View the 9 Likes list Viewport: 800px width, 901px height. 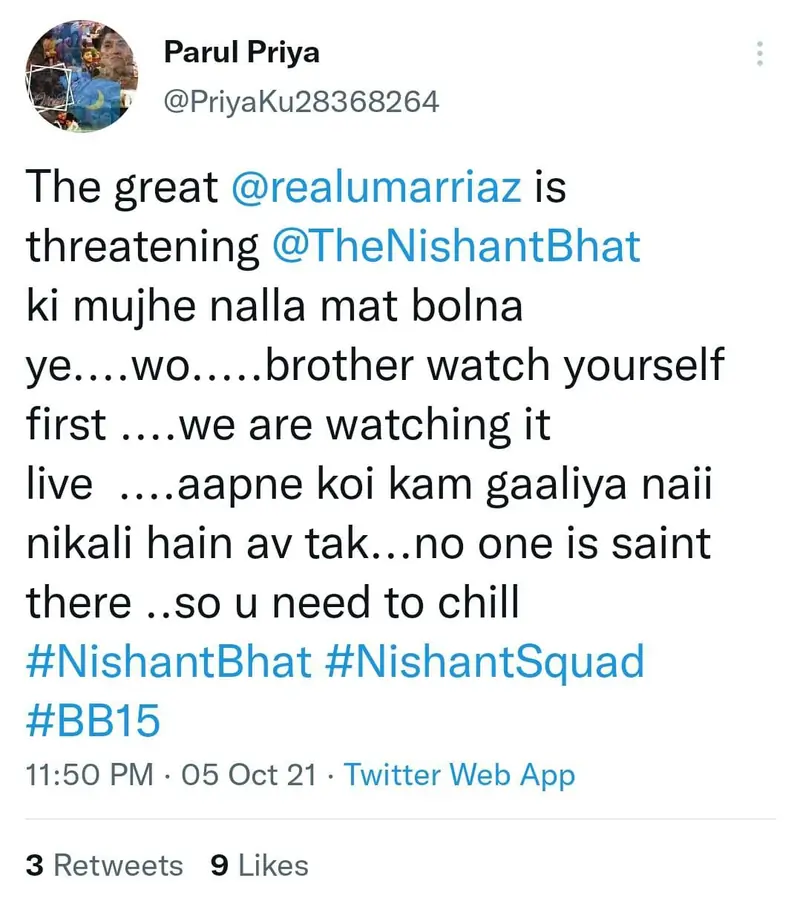pyautogui.click(x=260, y=865)
